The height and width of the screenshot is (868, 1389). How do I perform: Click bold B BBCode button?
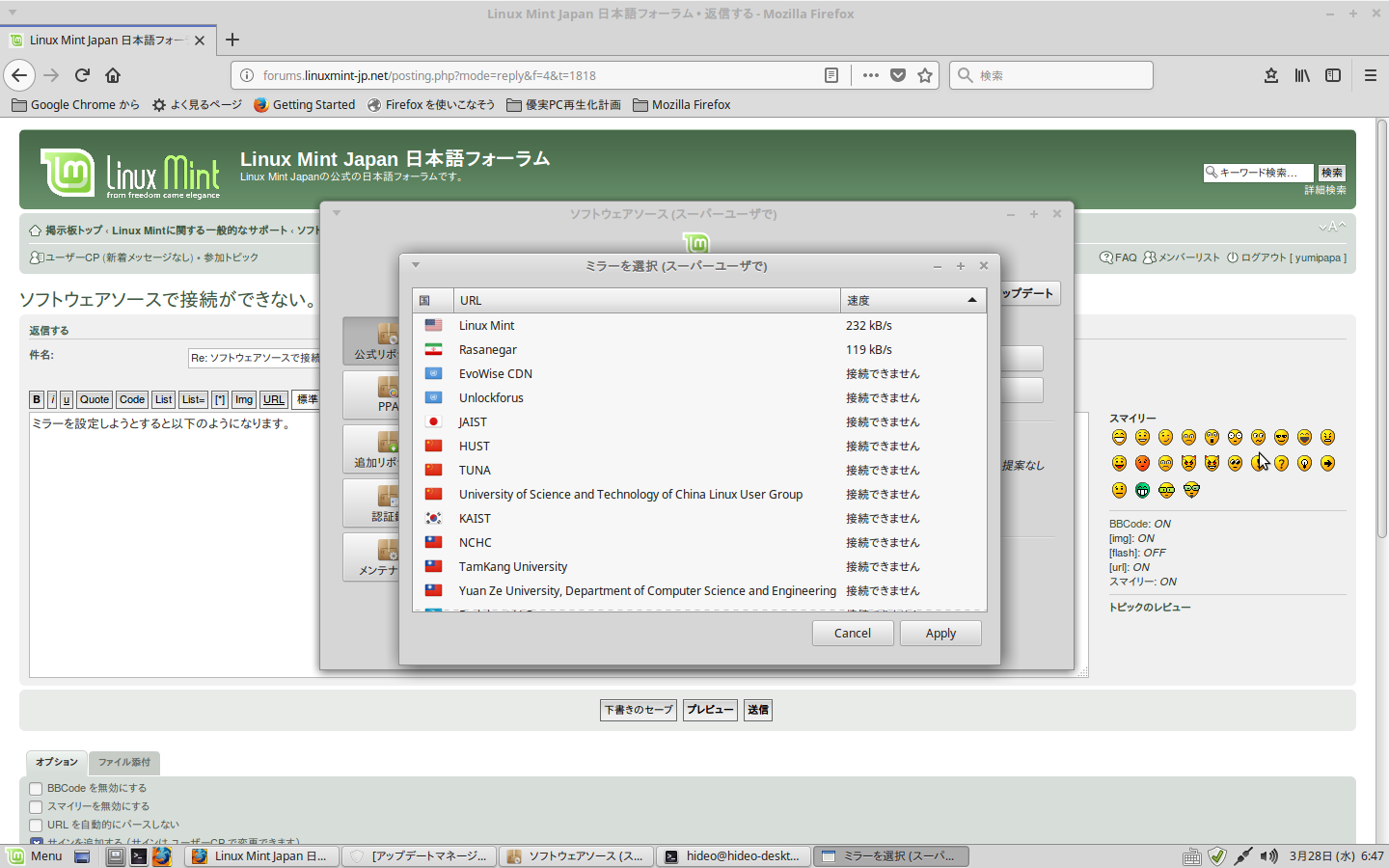[37, 399]
